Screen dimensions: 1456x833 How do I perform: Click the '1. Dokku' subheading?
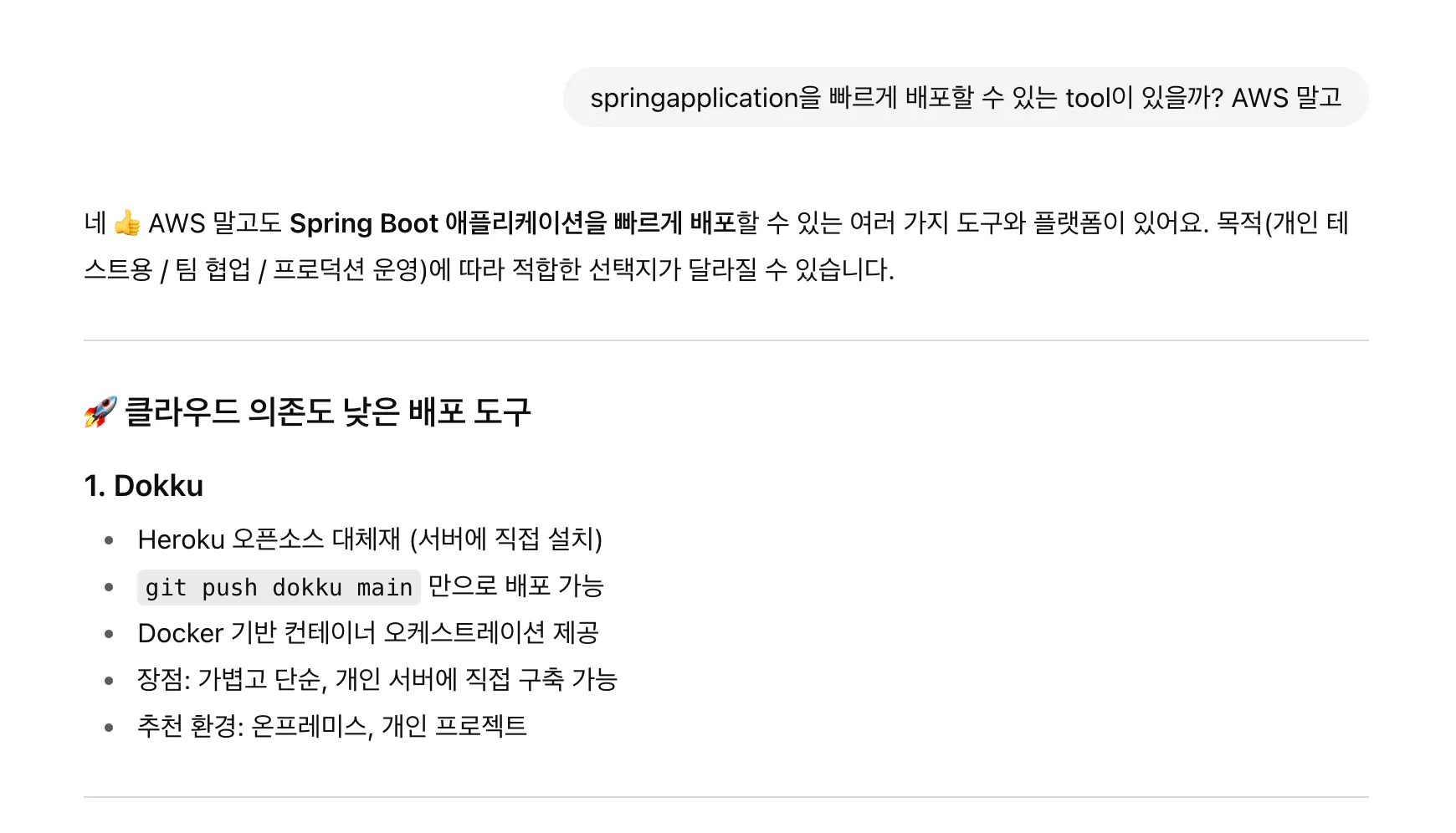(x=144, y=486)
